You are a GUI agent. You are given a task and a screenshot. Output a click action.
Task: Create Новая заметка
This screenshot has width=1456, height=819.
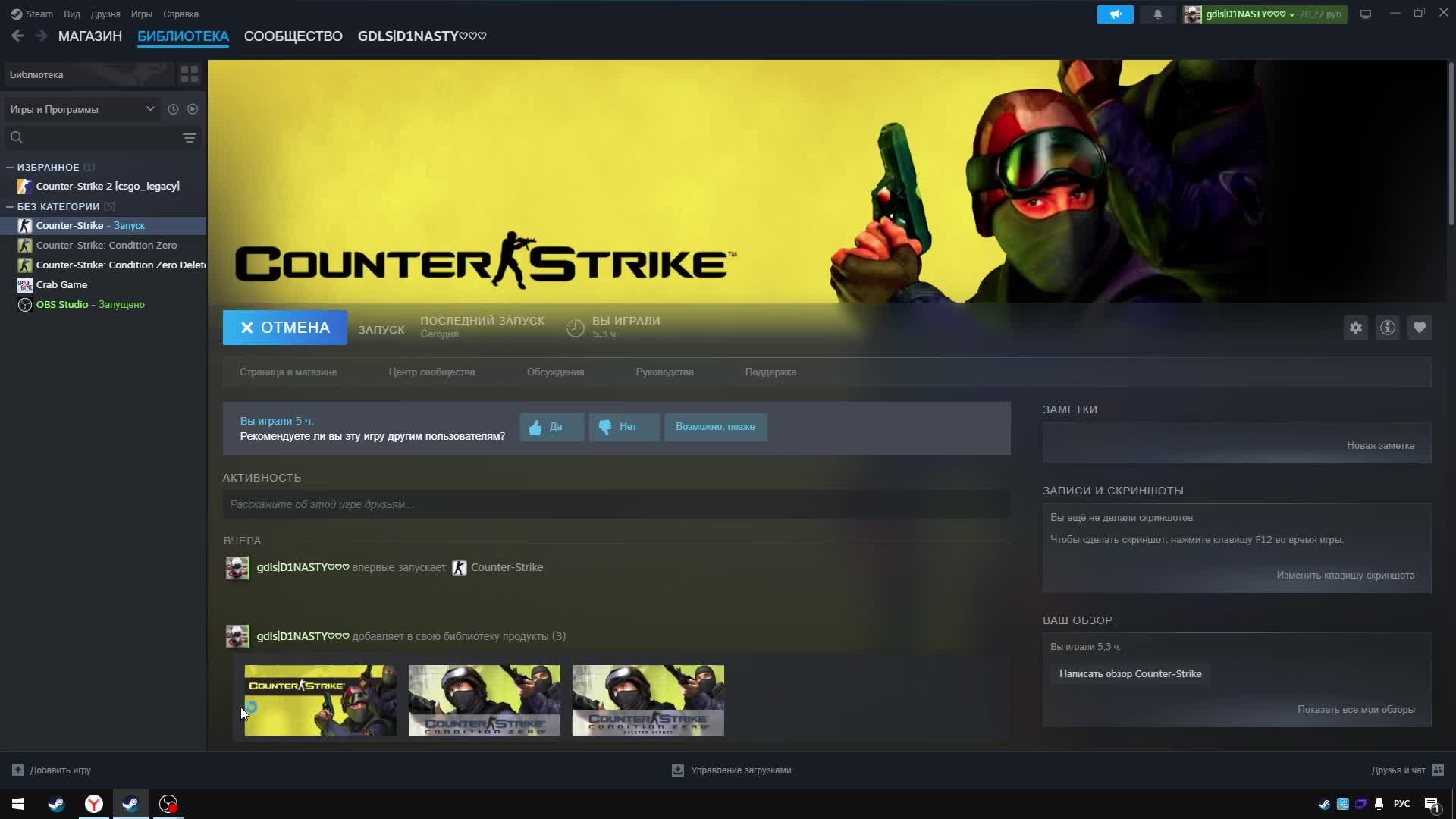click(1380, 446)
